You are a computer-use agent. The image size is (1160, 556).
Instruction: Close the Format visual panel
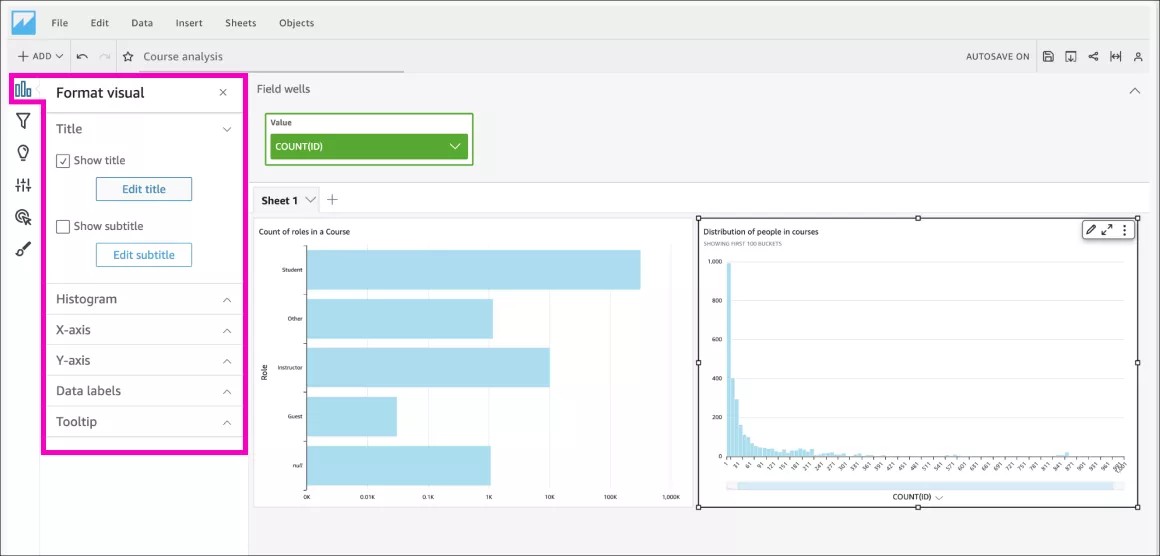click(223, 93)
